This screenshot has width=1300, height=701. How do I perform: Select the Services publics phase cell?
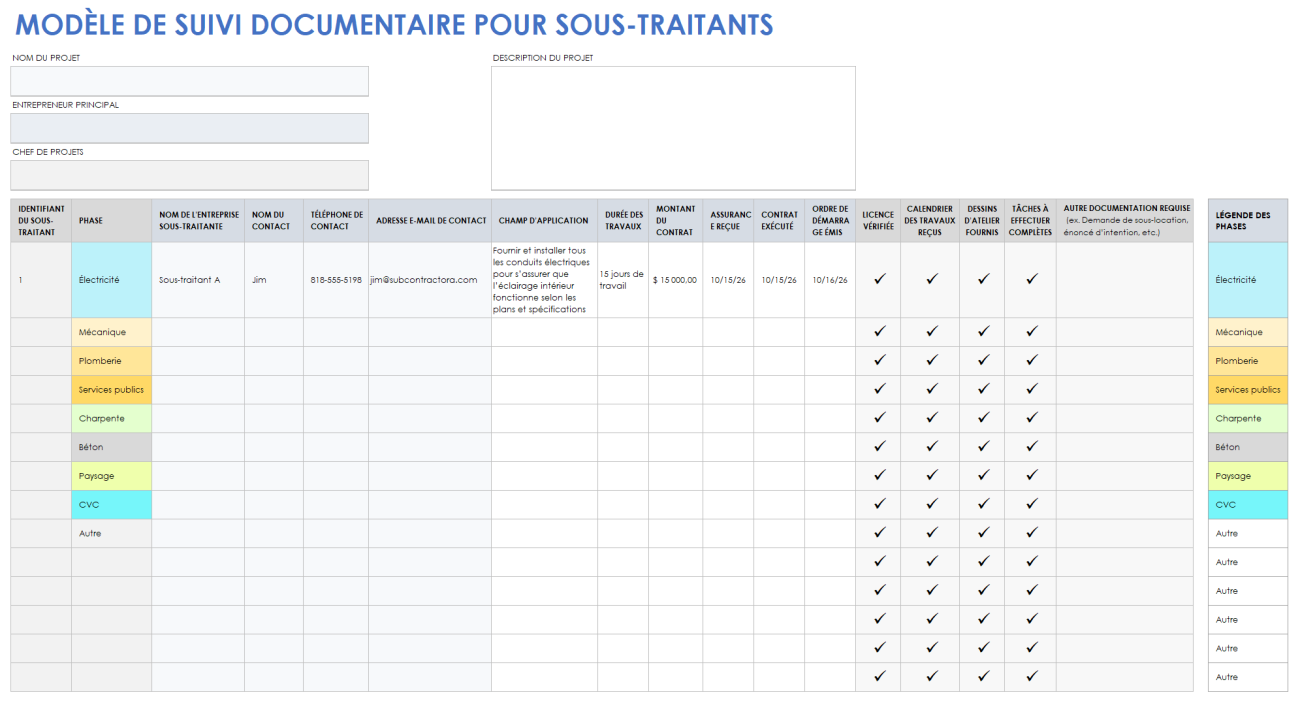110,389
